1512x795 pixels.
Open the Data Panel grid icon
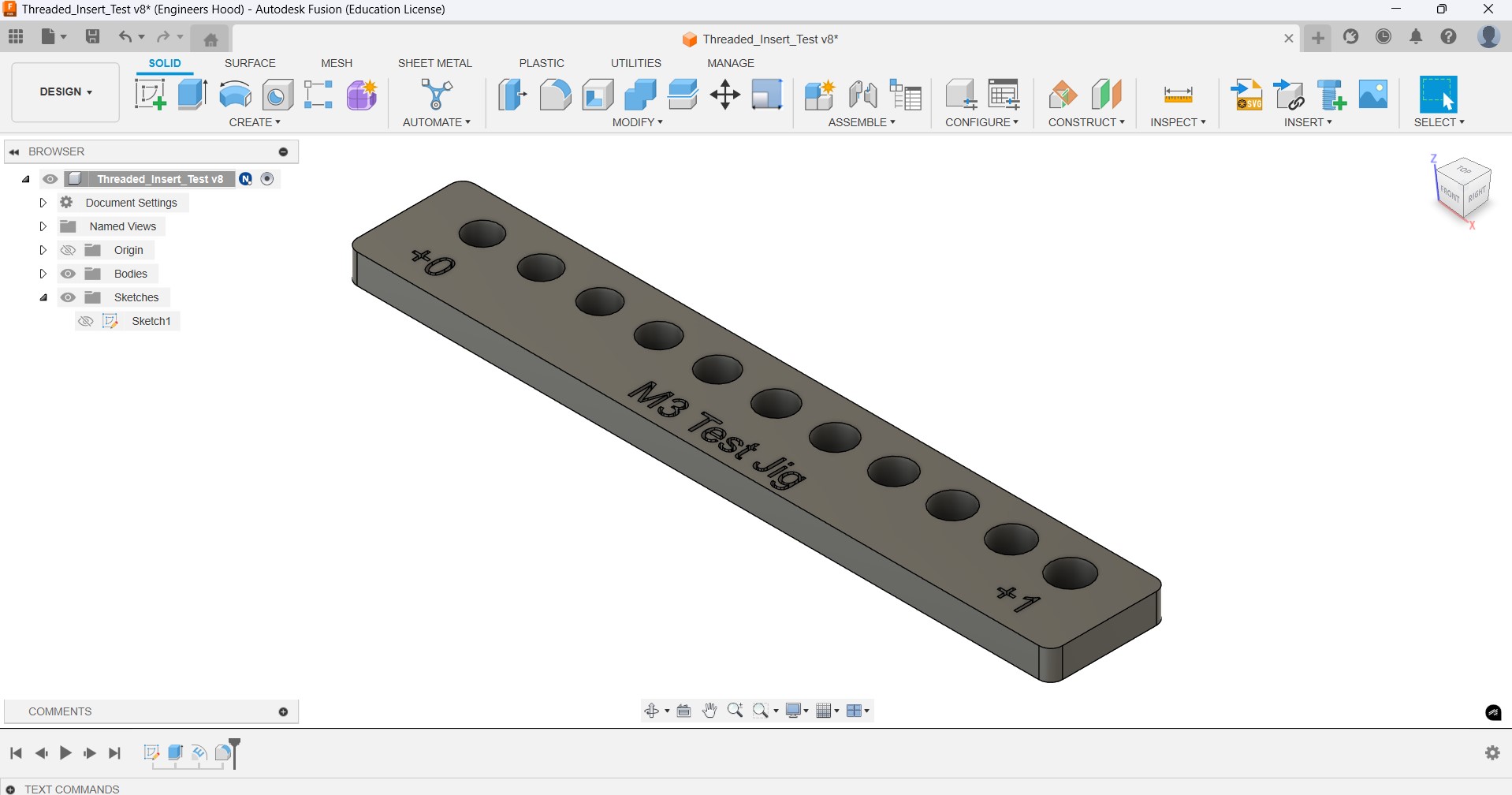pos(16,36)
